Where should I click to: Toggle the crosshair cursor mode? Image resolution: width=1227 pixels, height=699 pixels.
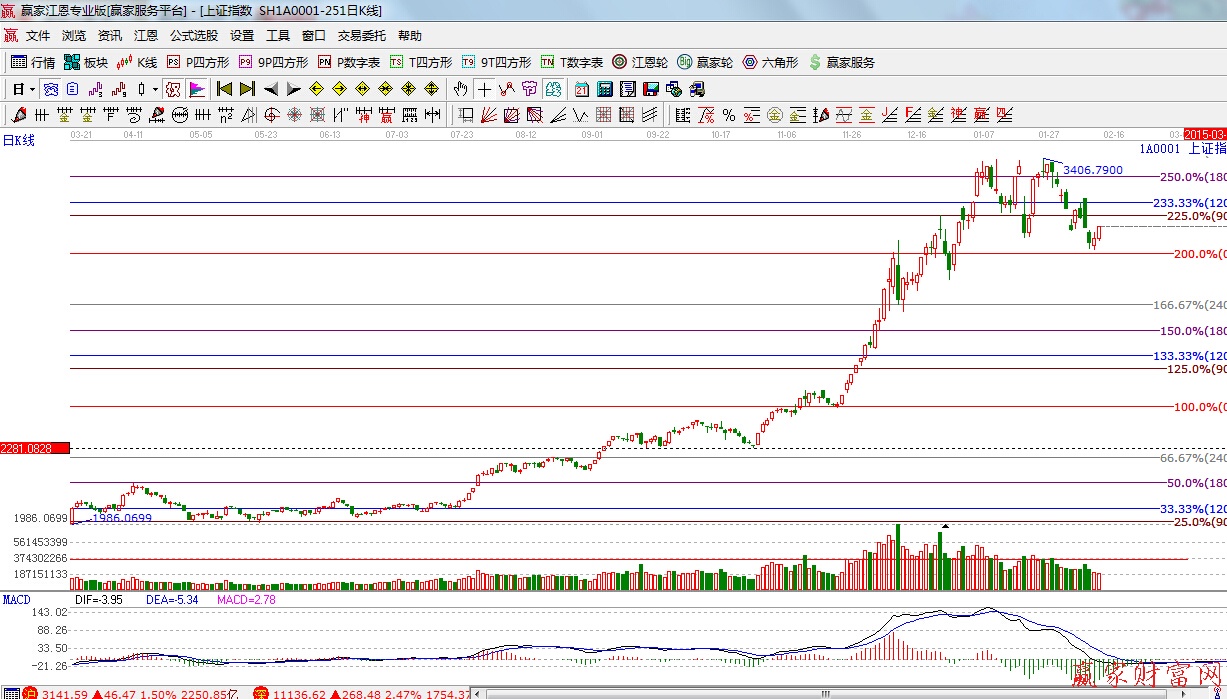[x=484, y=89]
